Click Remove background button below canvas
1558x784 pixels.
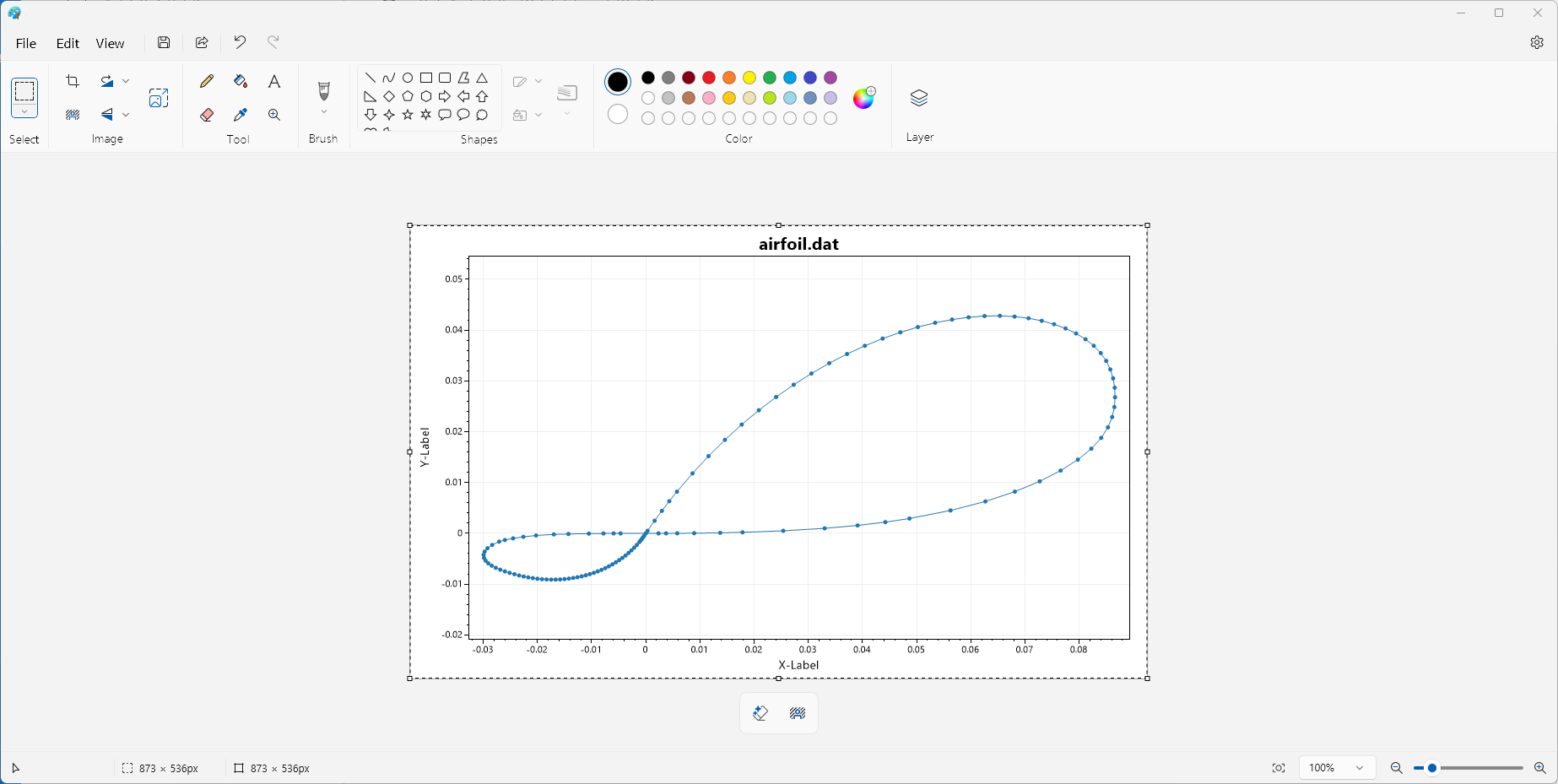(798, 713)
